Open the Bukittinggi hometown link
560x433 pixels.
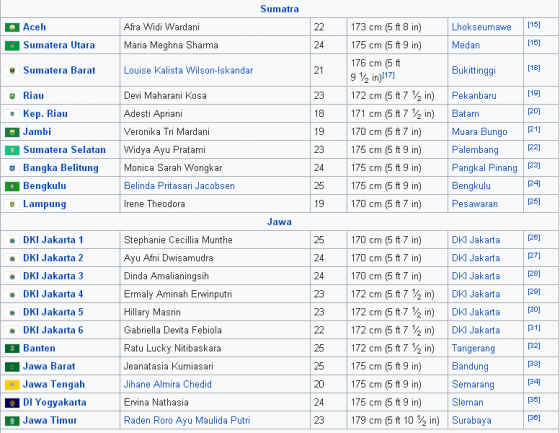[474, 70]
